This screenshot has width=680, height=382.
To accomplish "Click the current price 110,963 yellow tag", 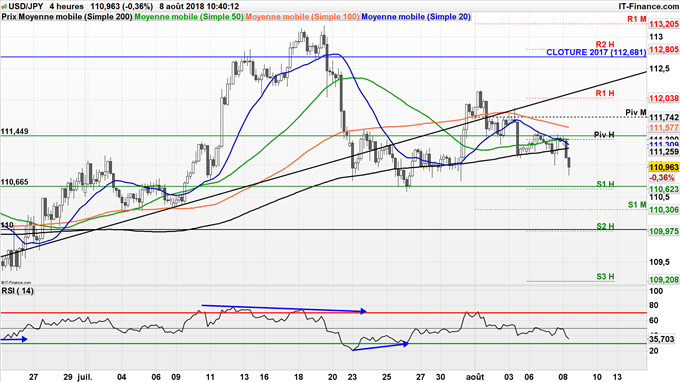I will click(x=664, y=167).
